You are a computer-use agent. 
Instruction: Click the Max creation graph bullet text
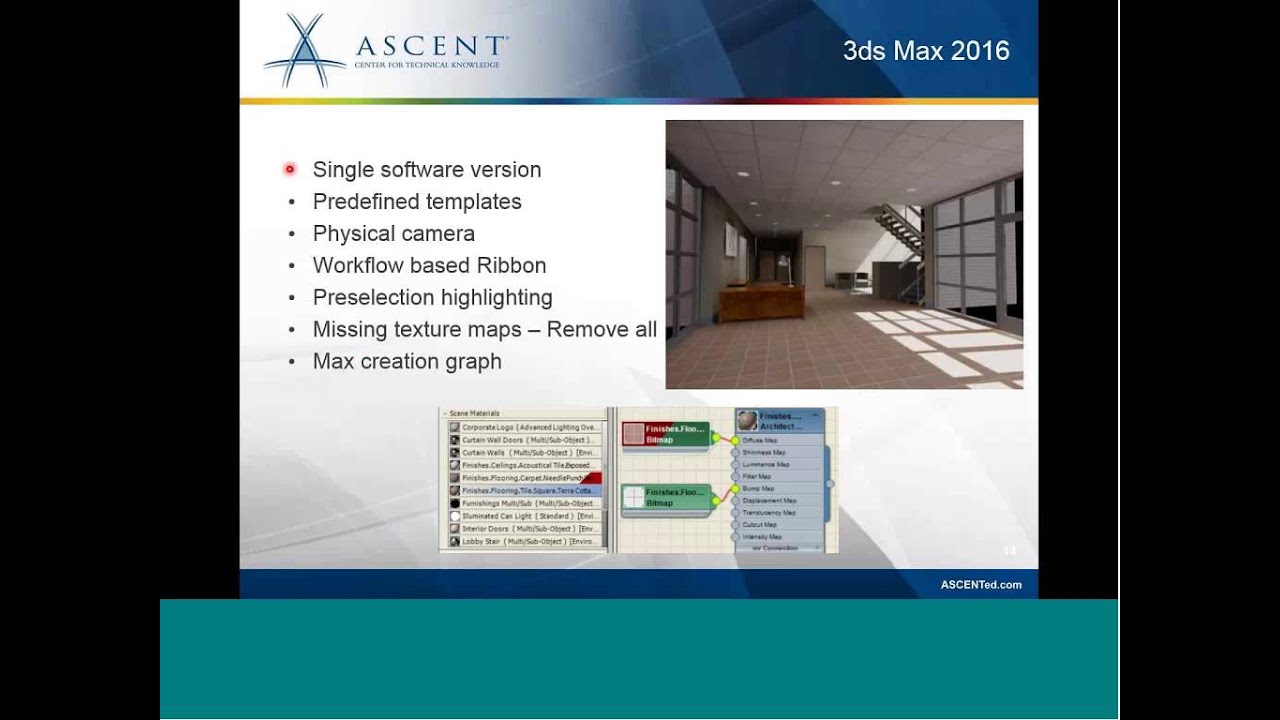(x=407, y=361)
